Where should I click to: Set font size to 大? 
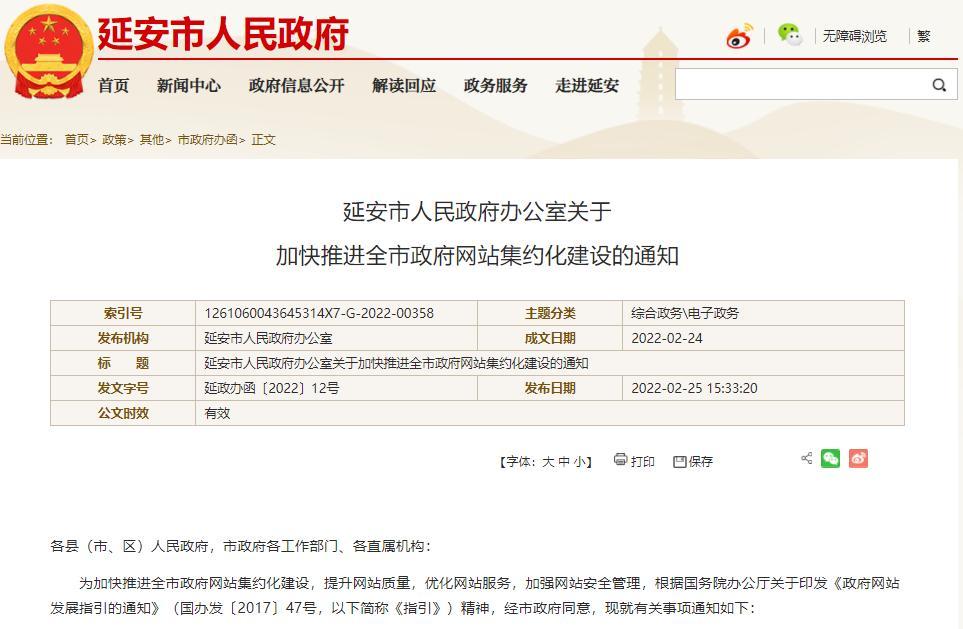[547, 462]
